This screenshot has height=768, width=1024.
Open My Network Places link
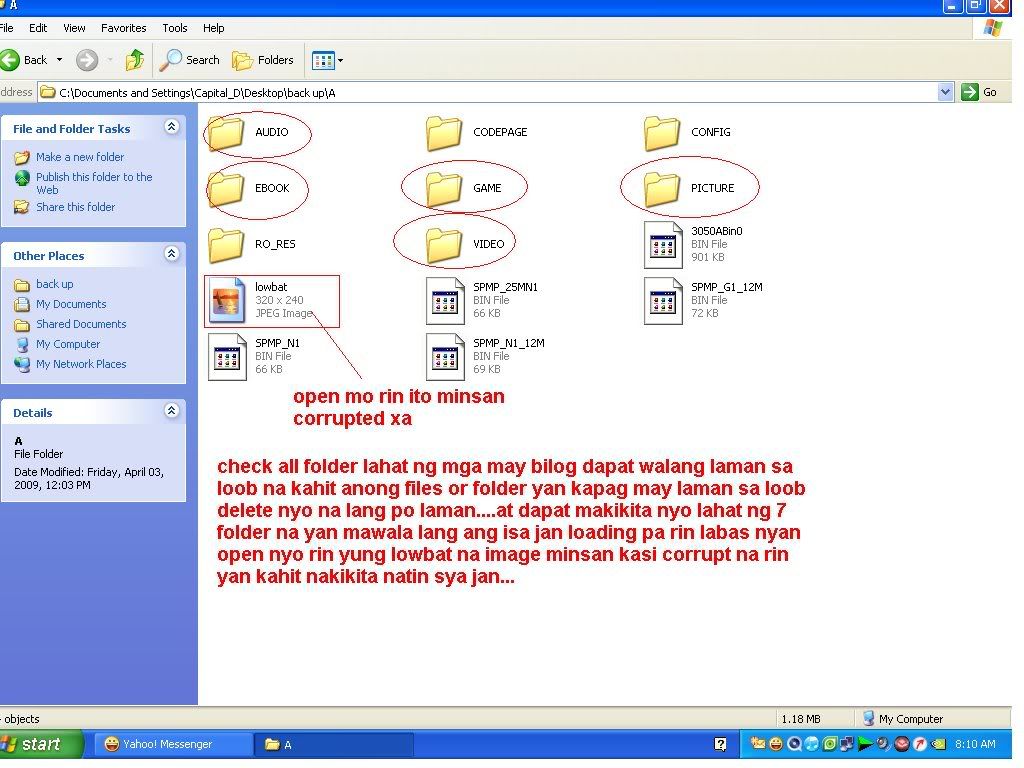(x=81, y=366)
